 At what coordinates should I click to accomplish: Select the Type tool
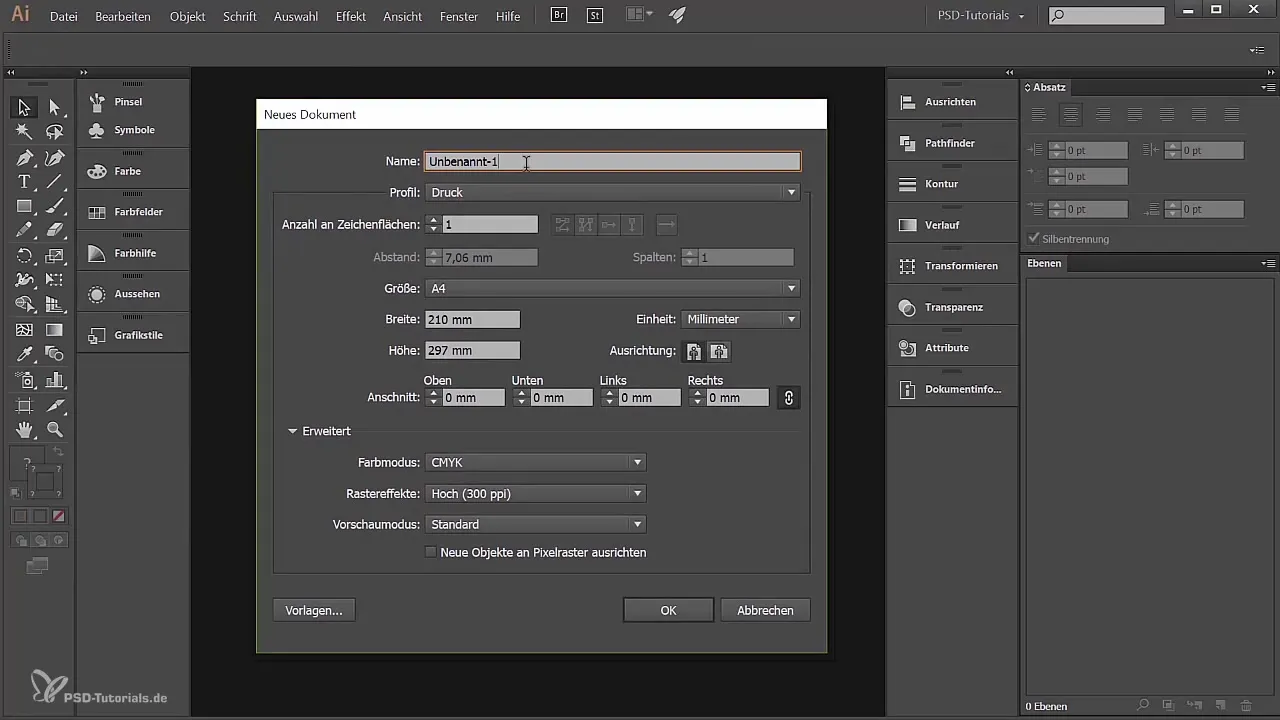click(24, 182)
